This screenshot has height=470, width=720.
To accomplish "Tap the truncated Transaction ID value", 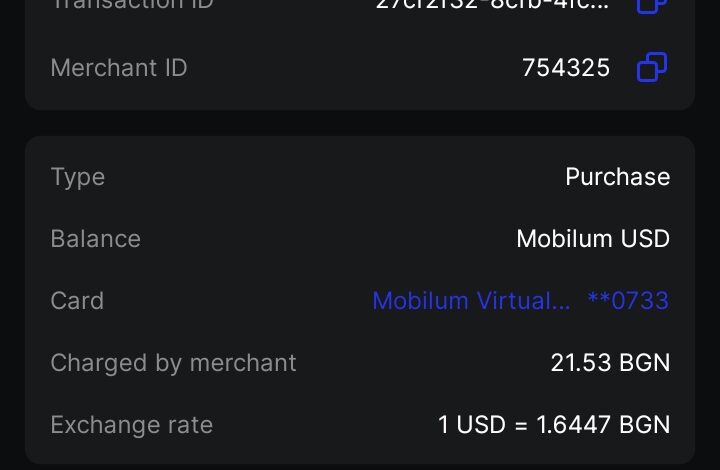I will (x=492, y=4).
